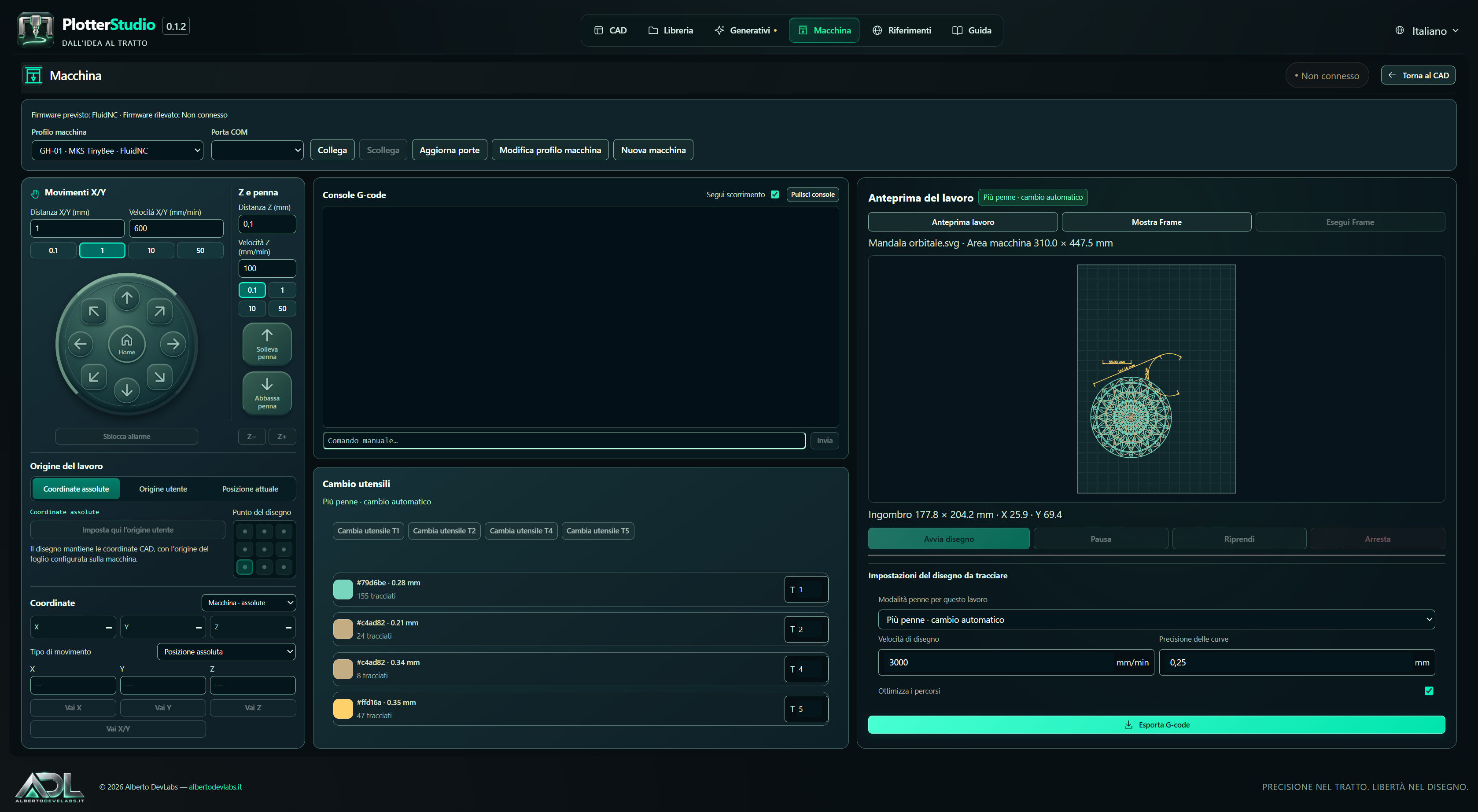Open the Posizione assoluta movement dropdown
Image resolution: width=1478 pixels, height=812 pixels.
[227, 651]
